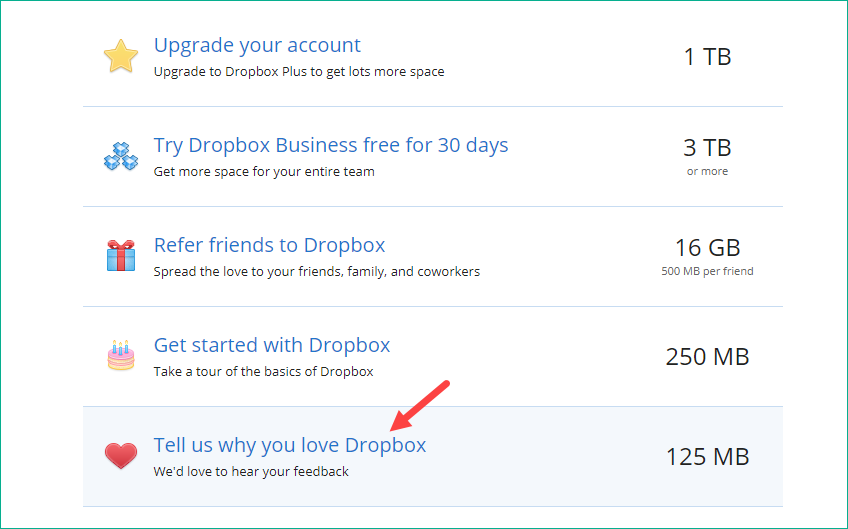
Task: Open the Refer friends to Dropbox link
Action: click(x=269, y=245)
